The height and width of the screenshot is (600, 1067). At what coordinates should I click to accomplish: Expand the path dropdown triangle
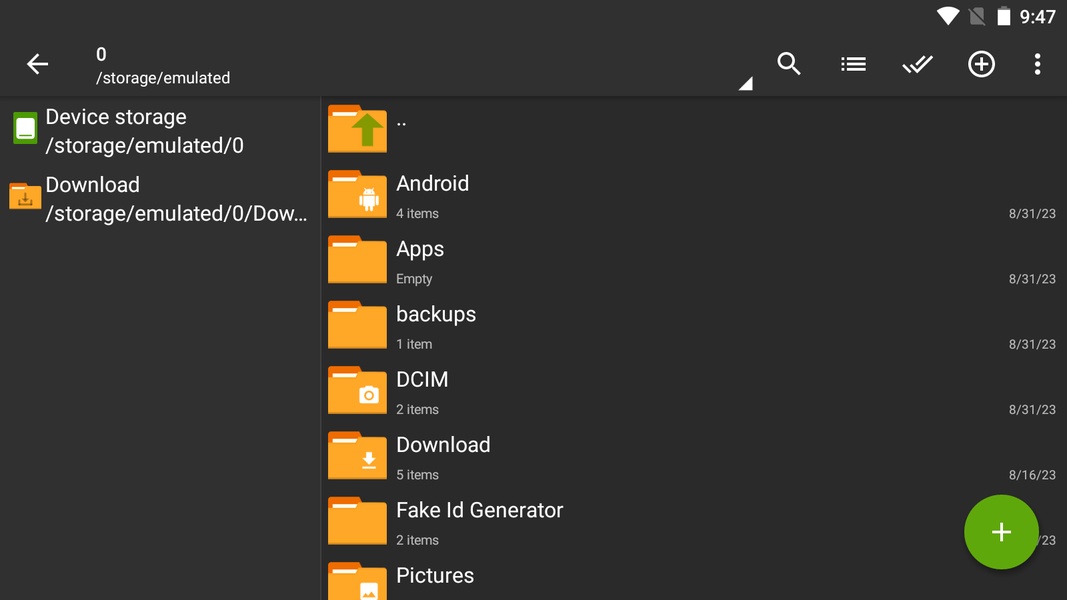(x=745, y=85)
